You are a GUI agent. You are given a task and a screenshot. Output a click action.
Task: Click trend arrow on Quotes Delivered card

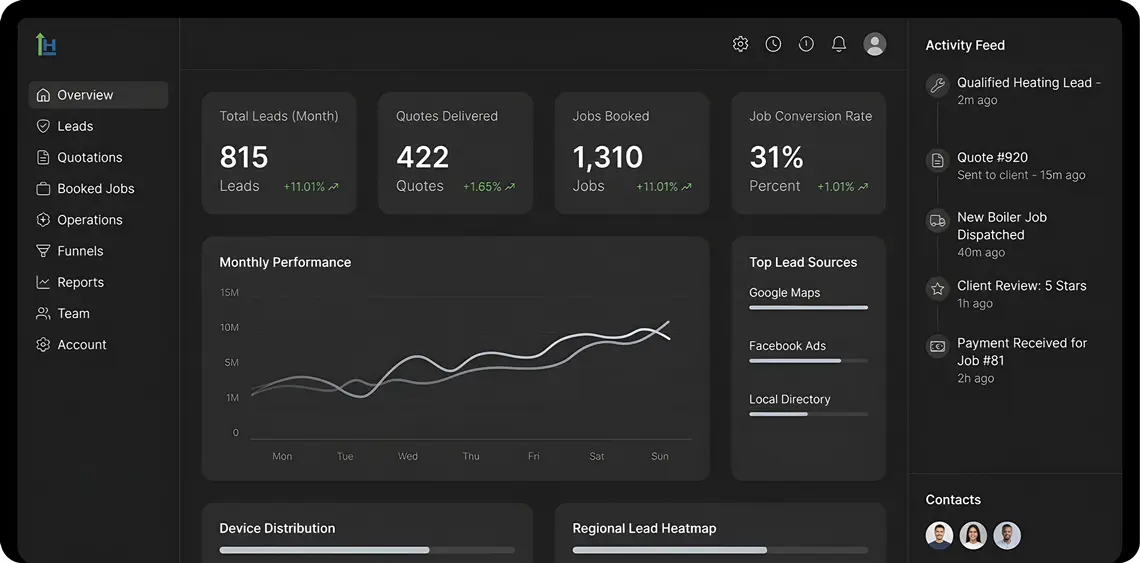point(510,187)
